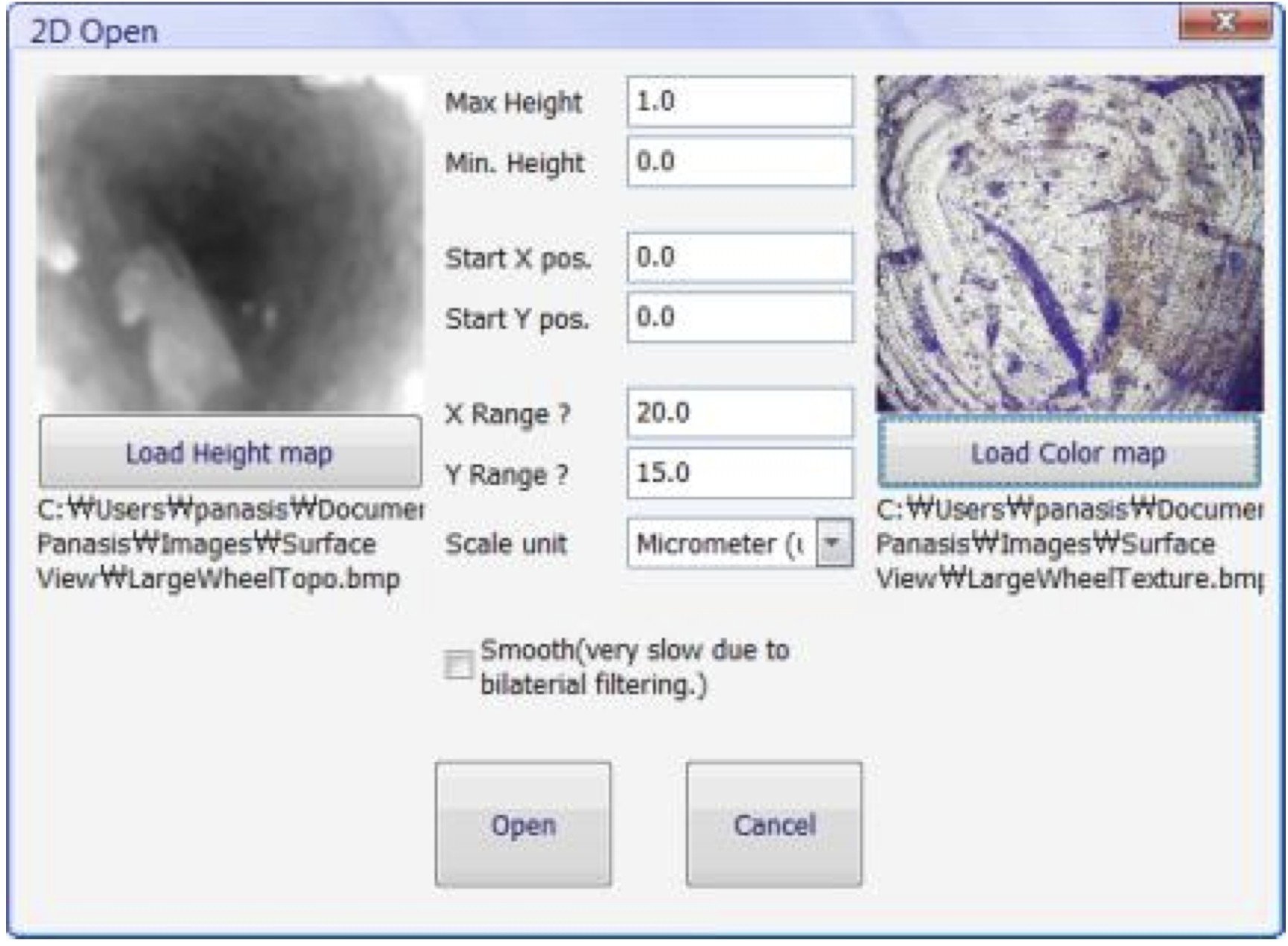The image size is (1288, 946).
Task: Click the Start X pos. label
Action: (518, 258)
